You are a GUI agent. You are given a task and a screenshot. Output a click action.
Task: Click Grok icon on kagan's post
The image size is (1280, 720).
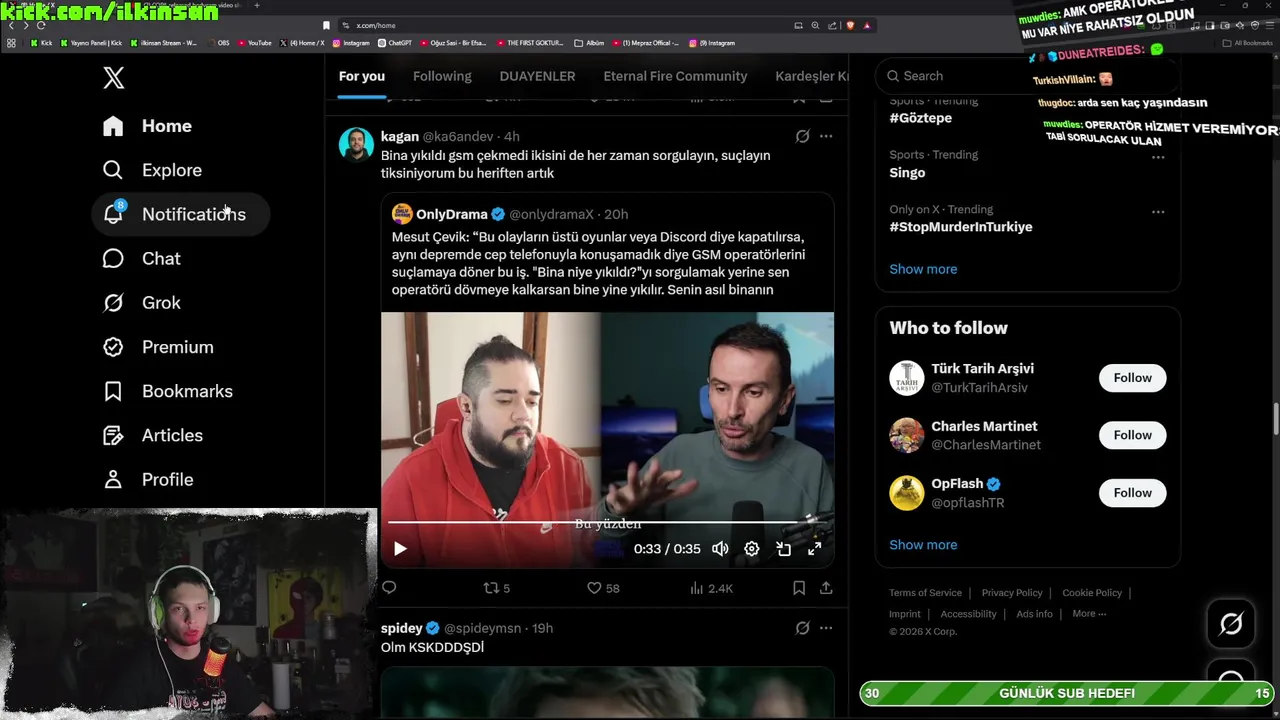802,136
